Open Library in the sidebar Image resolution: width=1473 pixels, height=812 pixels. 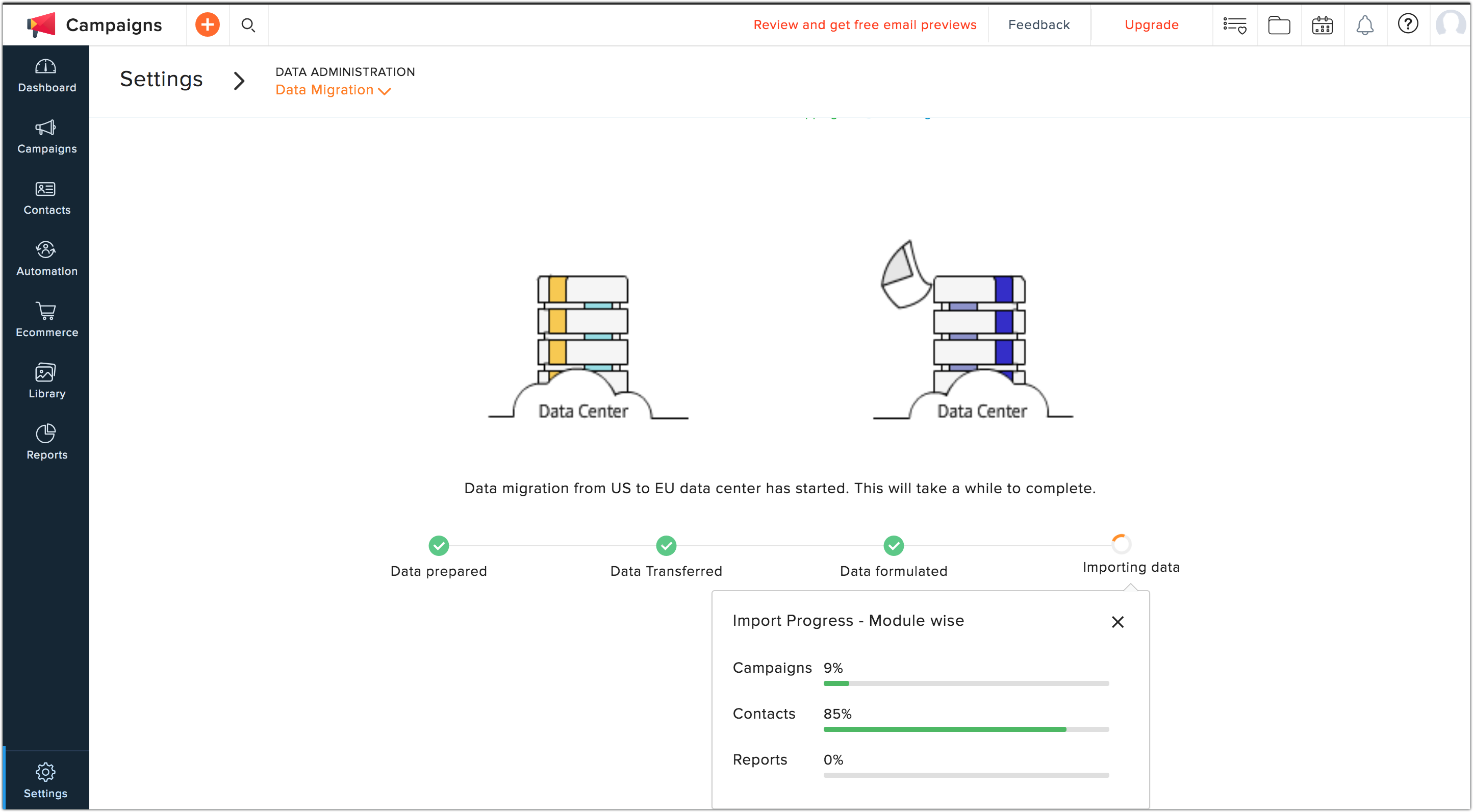(46, 382)
